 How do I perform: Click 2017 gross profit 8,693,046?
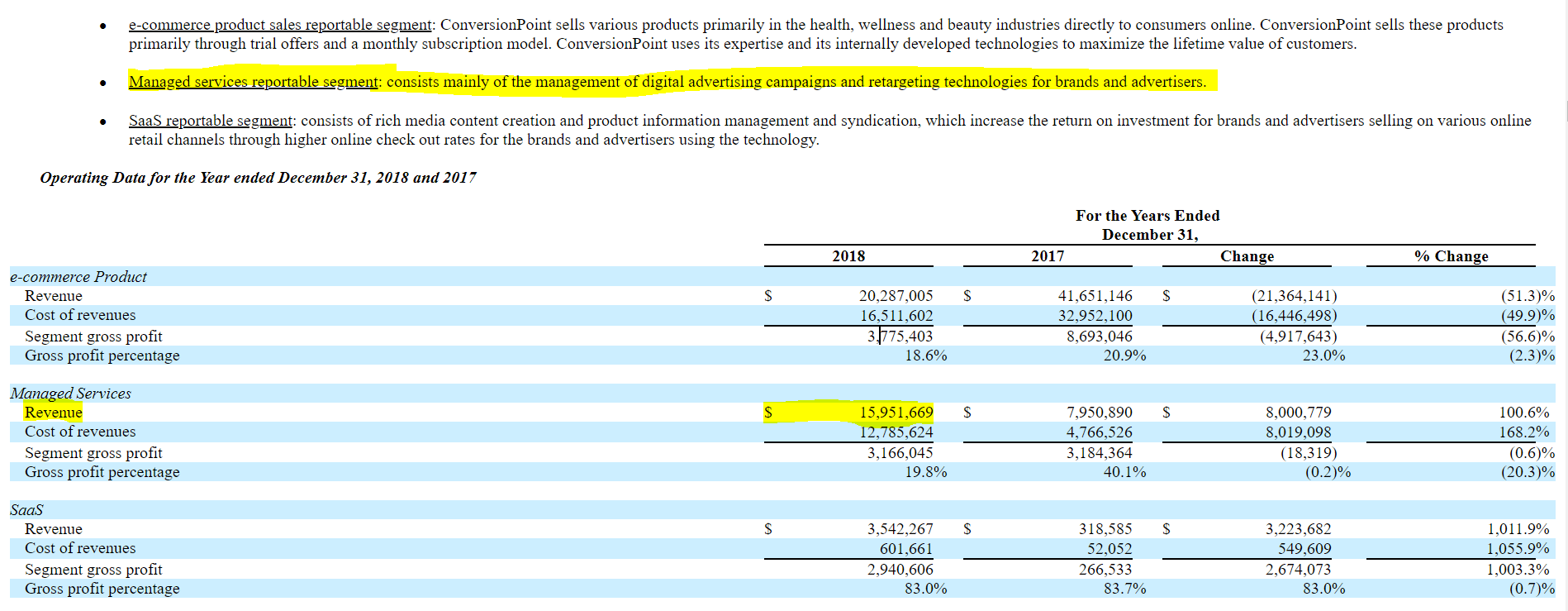tap(1099, 337)
